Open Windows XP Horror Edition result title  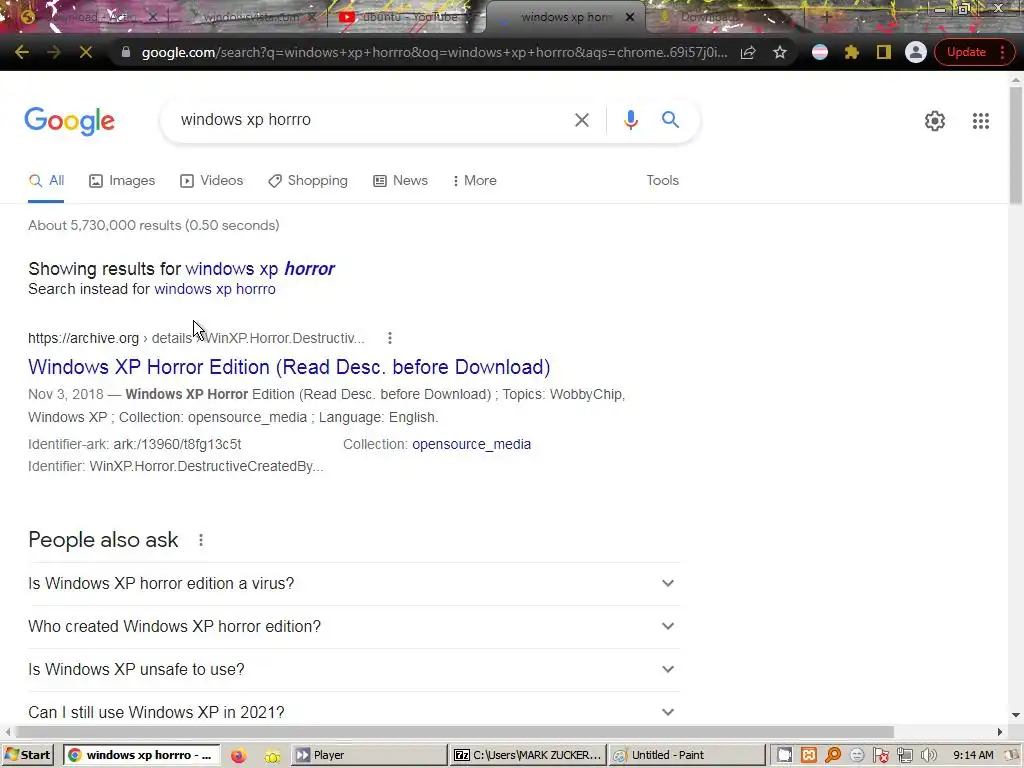tap(289, 367)
